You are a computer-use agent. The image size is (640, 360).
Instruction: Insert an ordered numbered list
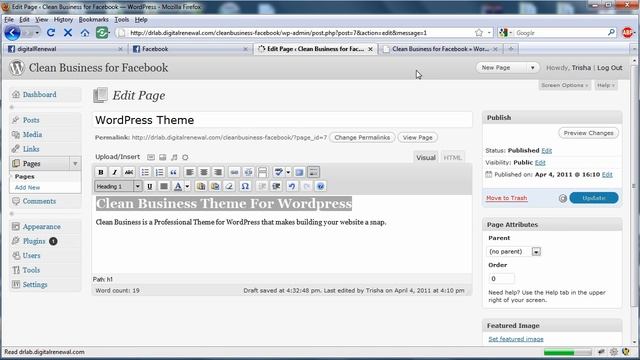tap(159, 172)
